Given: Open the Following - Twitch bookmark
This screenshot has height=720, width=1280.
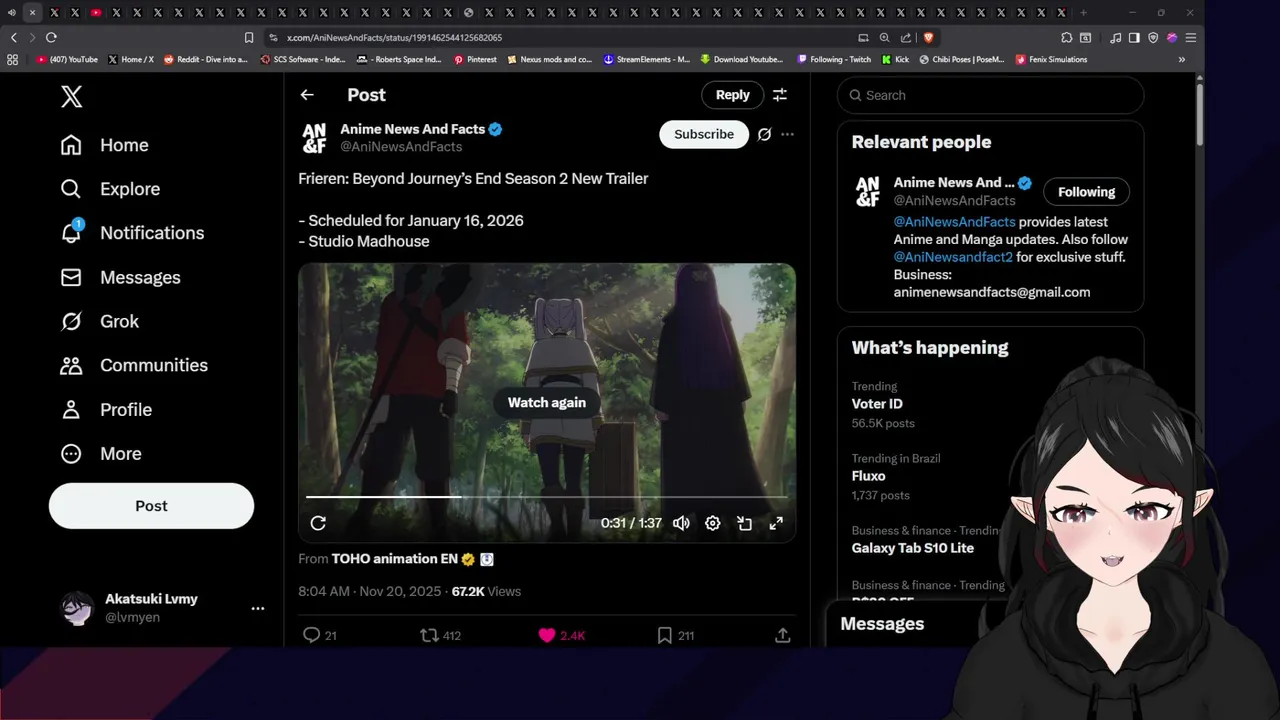Looking at the screenshot, I should pyautogui.click(x=834, y=59).
